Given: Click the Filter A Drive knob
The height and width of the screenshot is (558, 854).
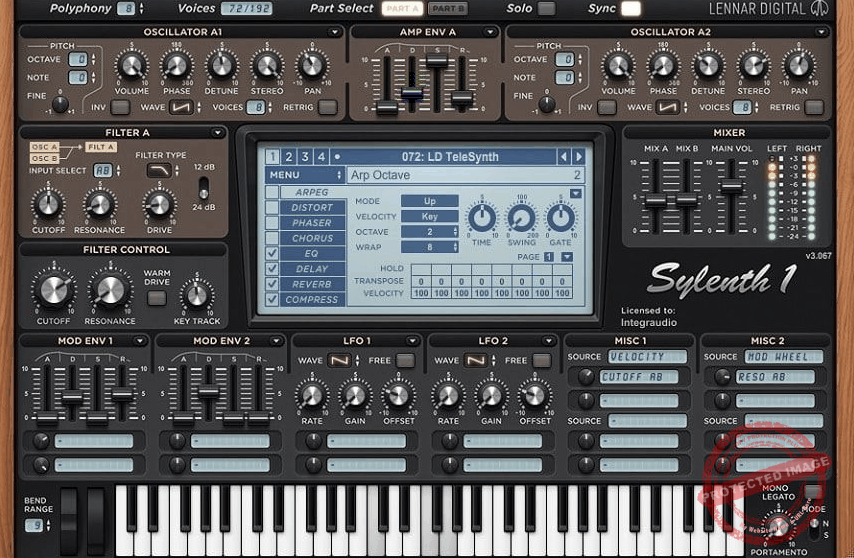Looking at the screenshot, I should pyautogui.click(x=160, y=205).
